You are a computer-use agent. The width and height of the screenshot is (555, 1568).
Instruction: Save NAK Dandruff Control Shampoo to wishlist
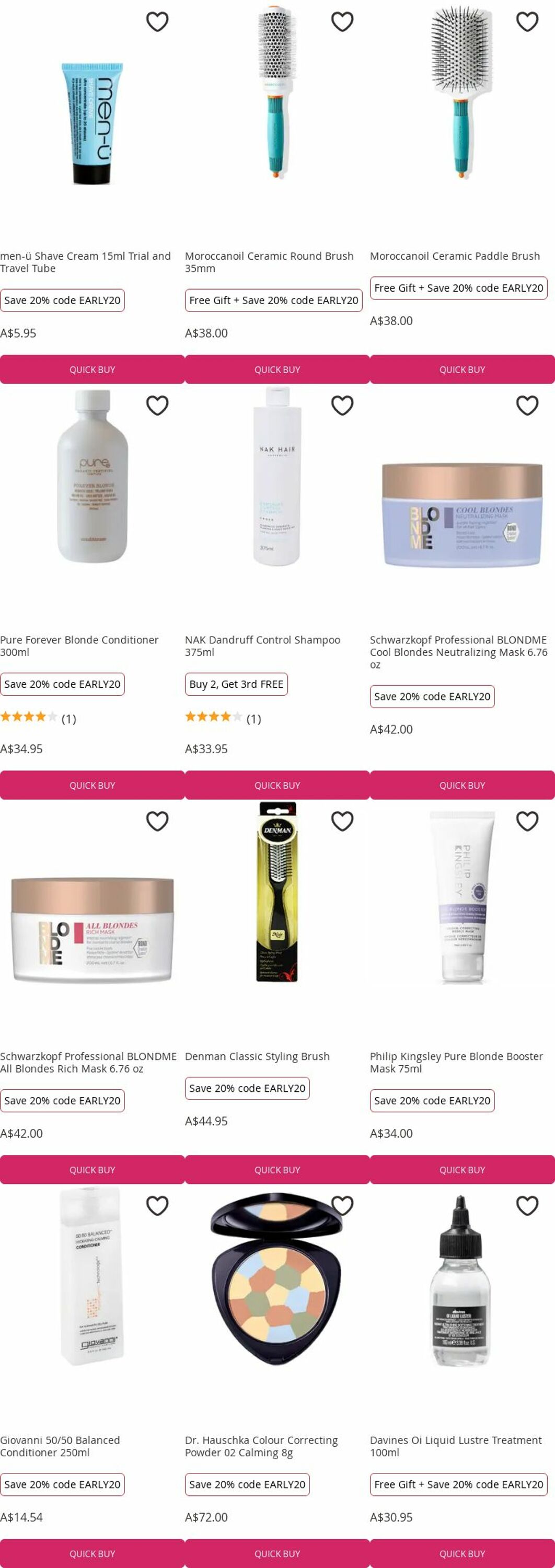tap(342, 406)
